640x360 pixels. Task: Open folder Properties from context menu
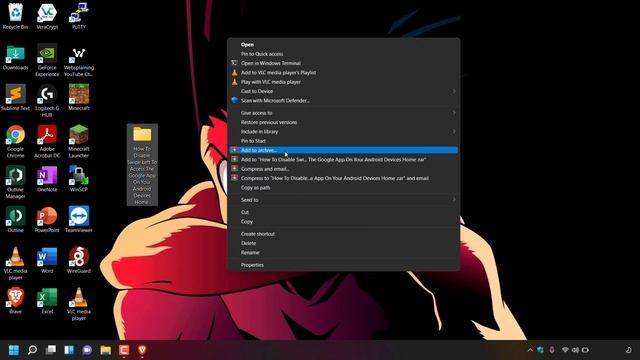[344, 265]
